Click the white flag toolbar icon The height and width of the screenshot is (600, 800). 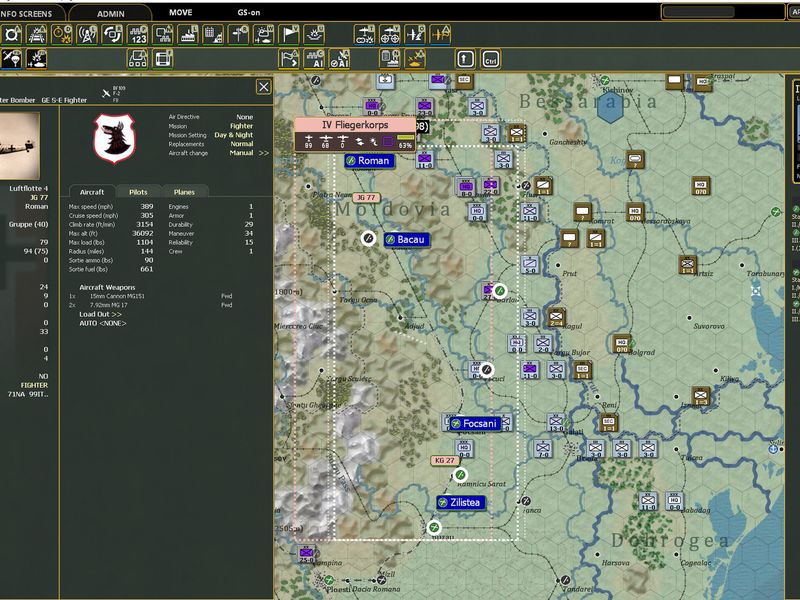coord(289,35)
